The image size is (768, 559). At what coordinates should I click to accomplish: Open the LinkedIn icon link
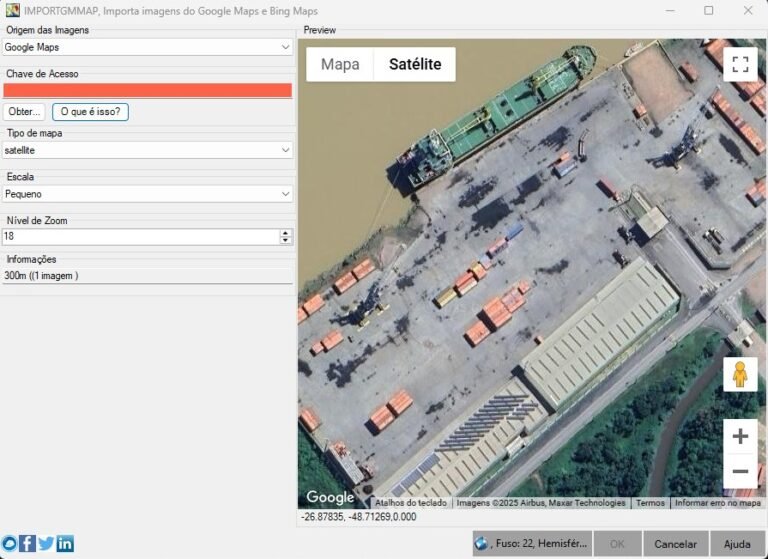[x=65, y=543]
